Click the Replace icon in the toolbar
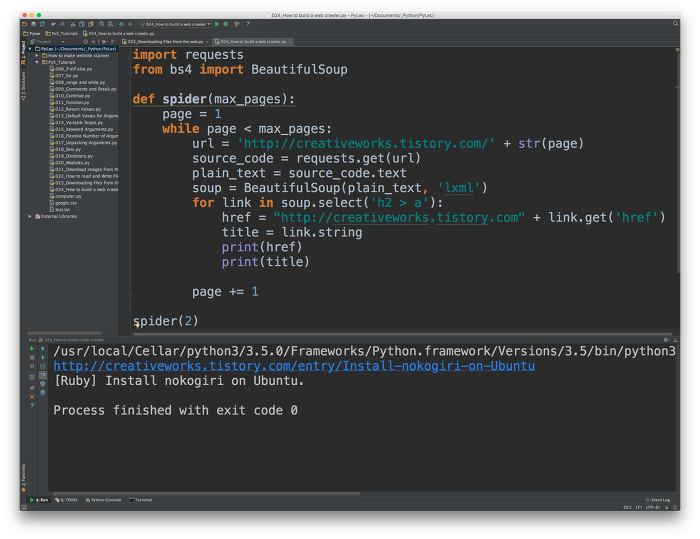The height and width of the screenshot is (539, 700). point(110,24)
